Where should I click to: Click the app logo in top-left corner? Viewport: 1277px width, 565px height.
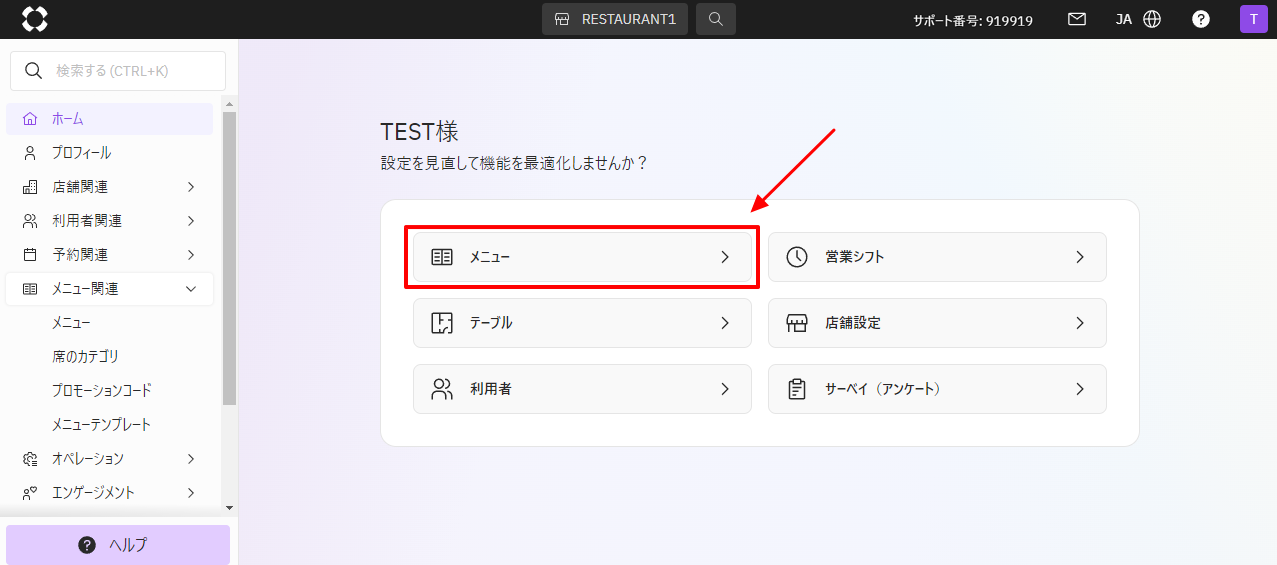[x=35, y=19]
